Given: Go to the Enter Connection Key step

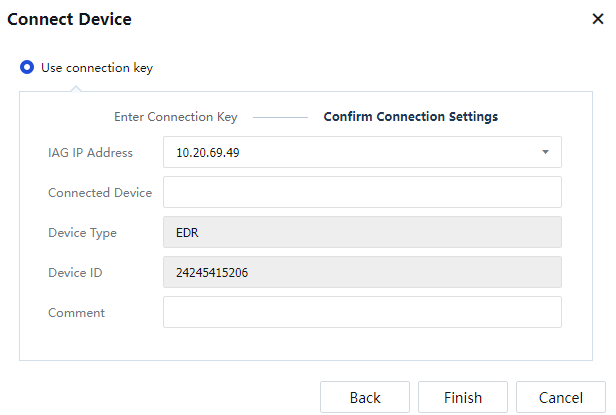Looking at the screenshot, I should (175, 117).
